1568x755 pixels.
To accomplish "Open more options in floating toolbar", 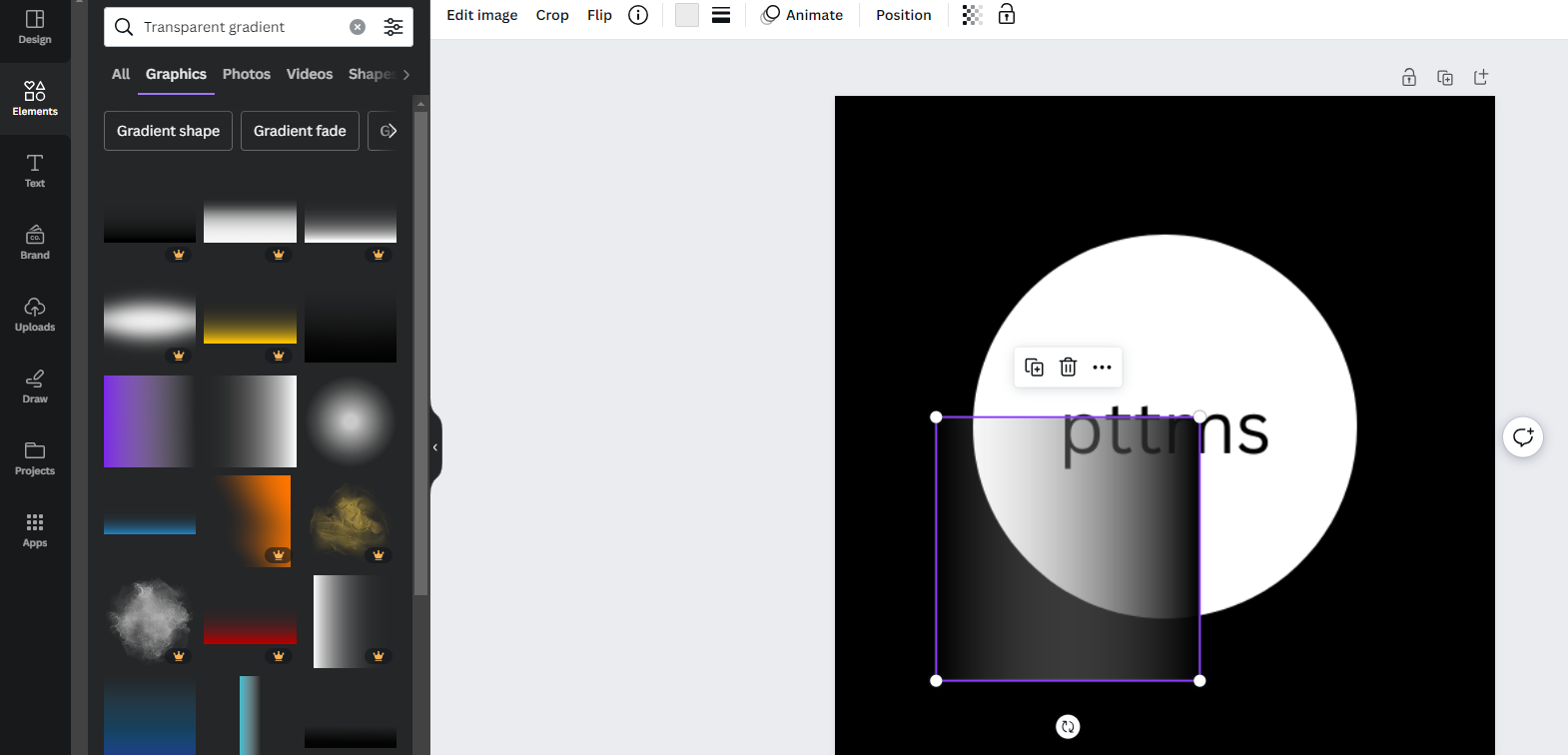I will pos(1102,368).
